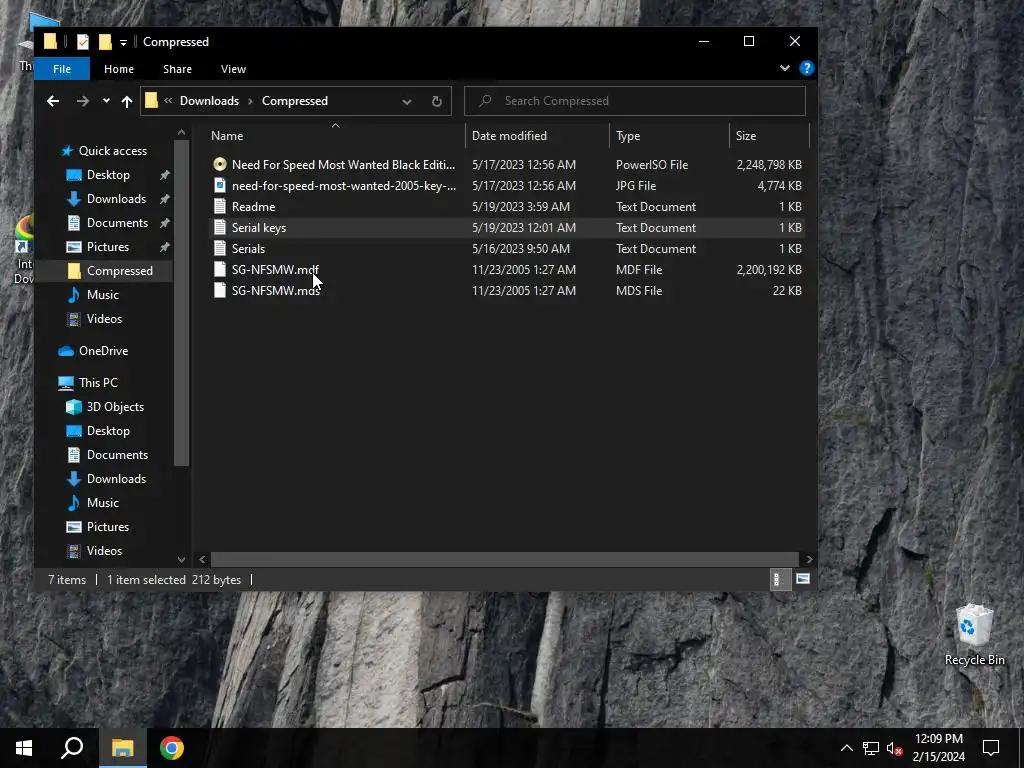The height and width of the screenshot is (768, 1024).
Task: Open pinned Pictures under Quick access
Action: [x=108, y=247]
